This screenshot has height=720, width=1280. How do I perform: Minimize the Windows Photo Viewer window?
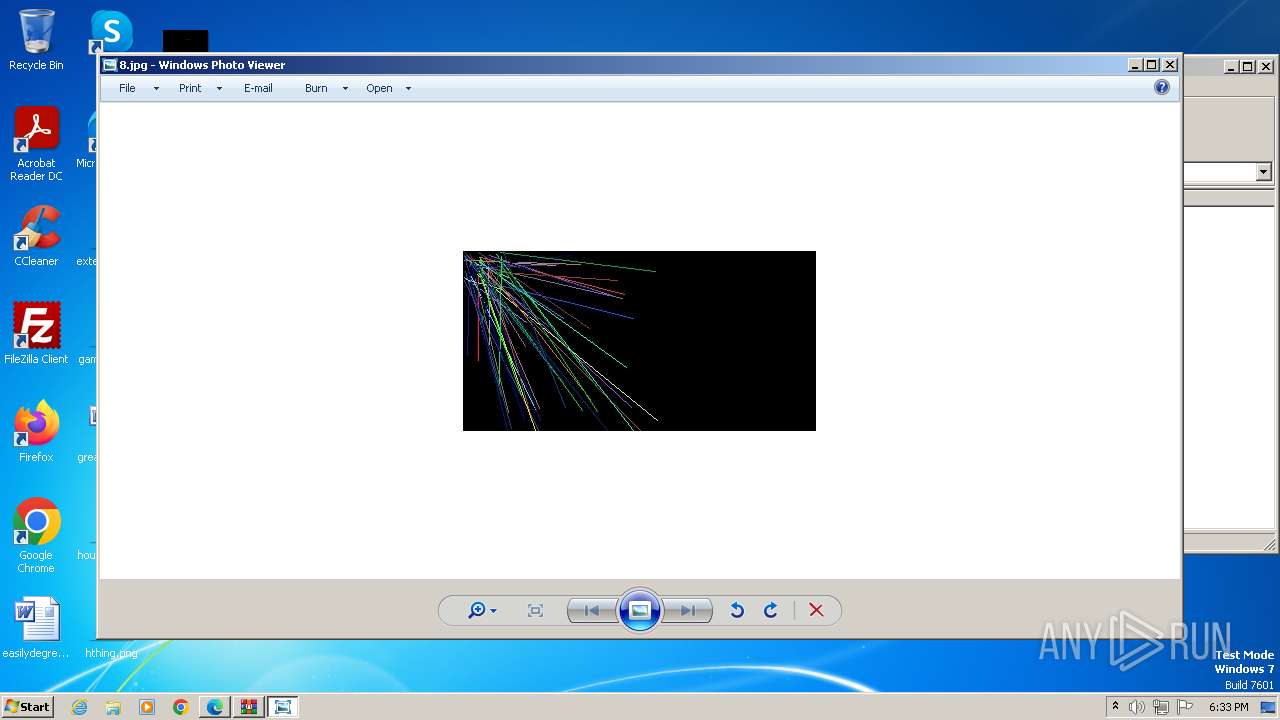point(1135,65)
